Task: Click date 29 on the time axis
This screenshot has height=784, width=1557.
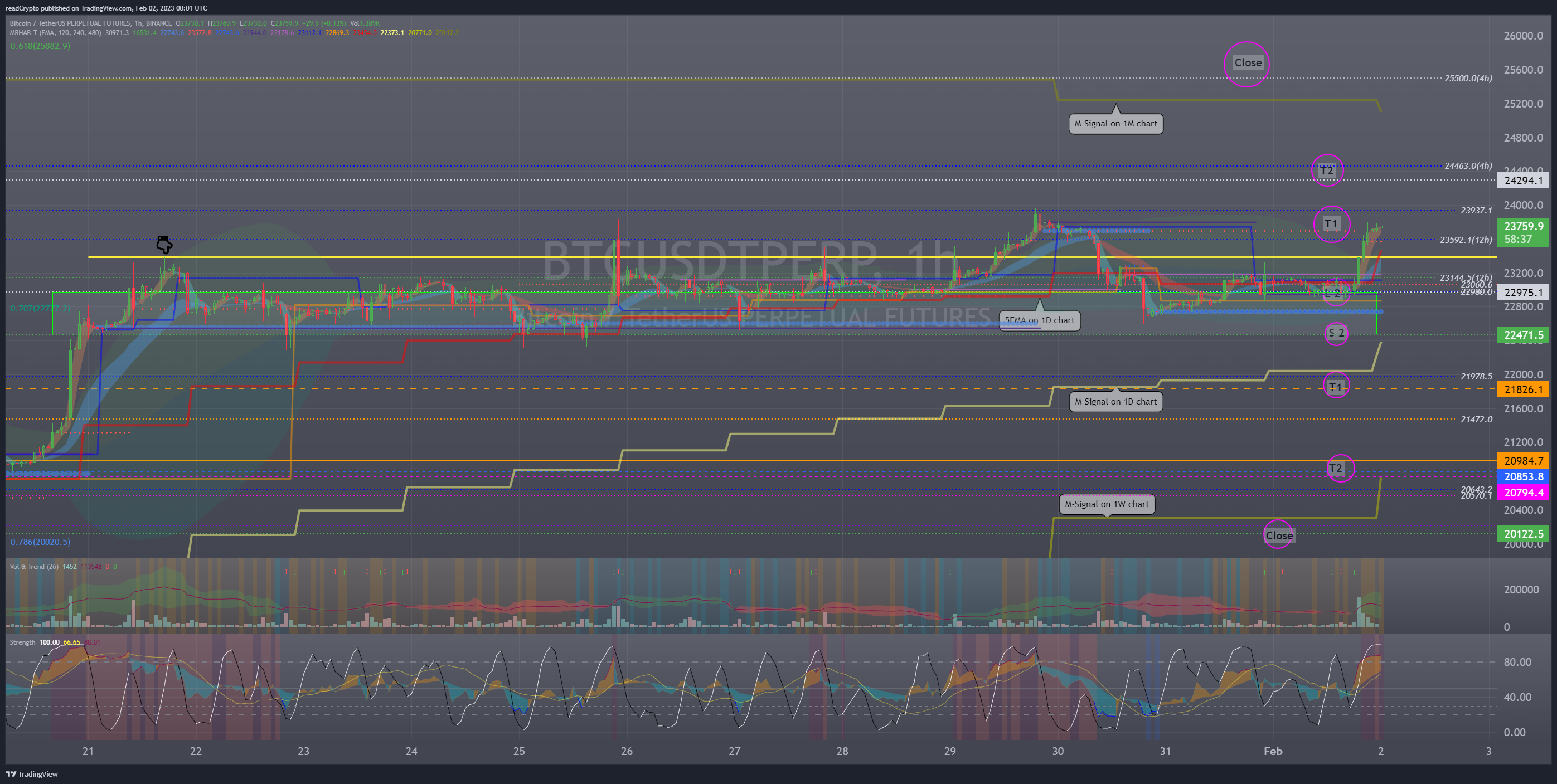Action: pyautogui.click(x=949, y=751)
